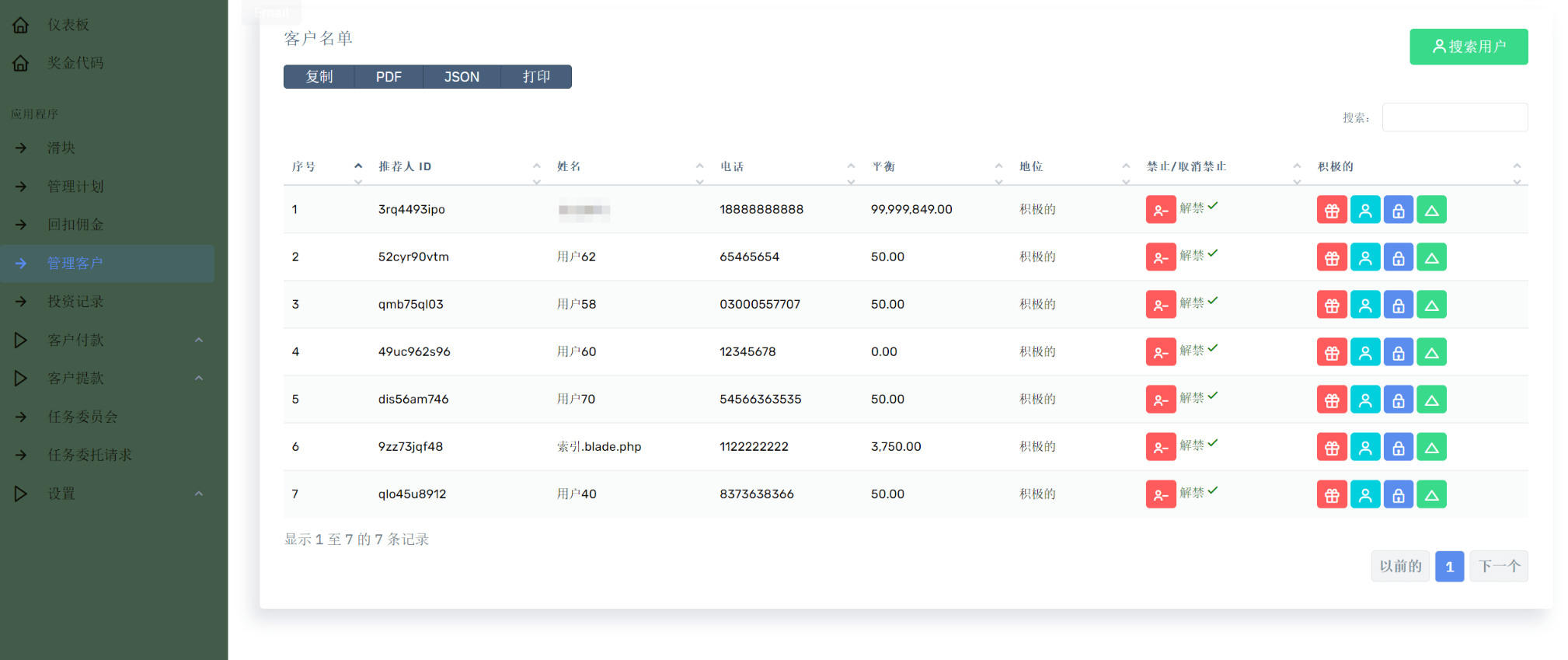
Task: Click the home icon beside 仪表板
Action: coord(21,25)
